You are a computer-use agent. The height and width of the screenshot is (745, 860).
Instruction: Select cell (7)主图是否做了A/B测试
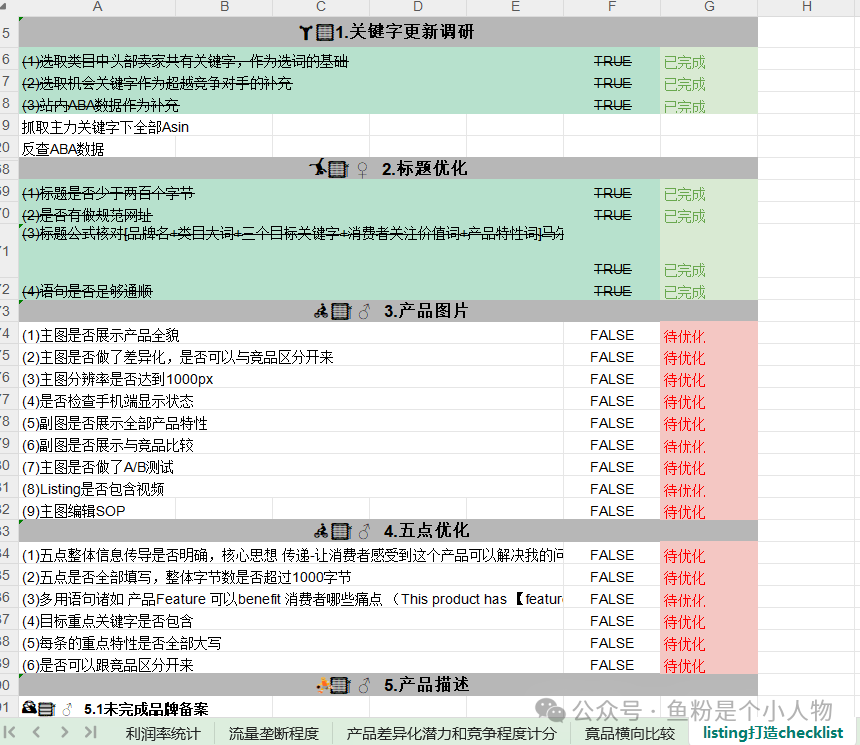click(291, 467)
